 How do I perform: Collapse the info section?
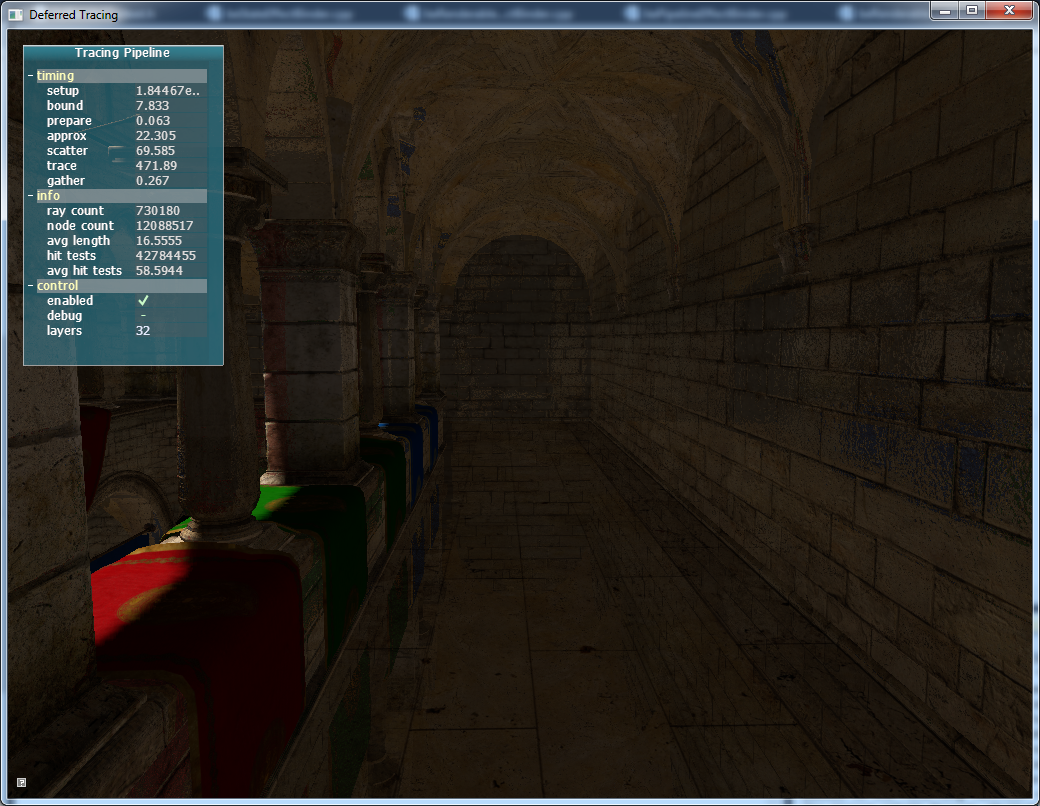click(x=31, y=196)
